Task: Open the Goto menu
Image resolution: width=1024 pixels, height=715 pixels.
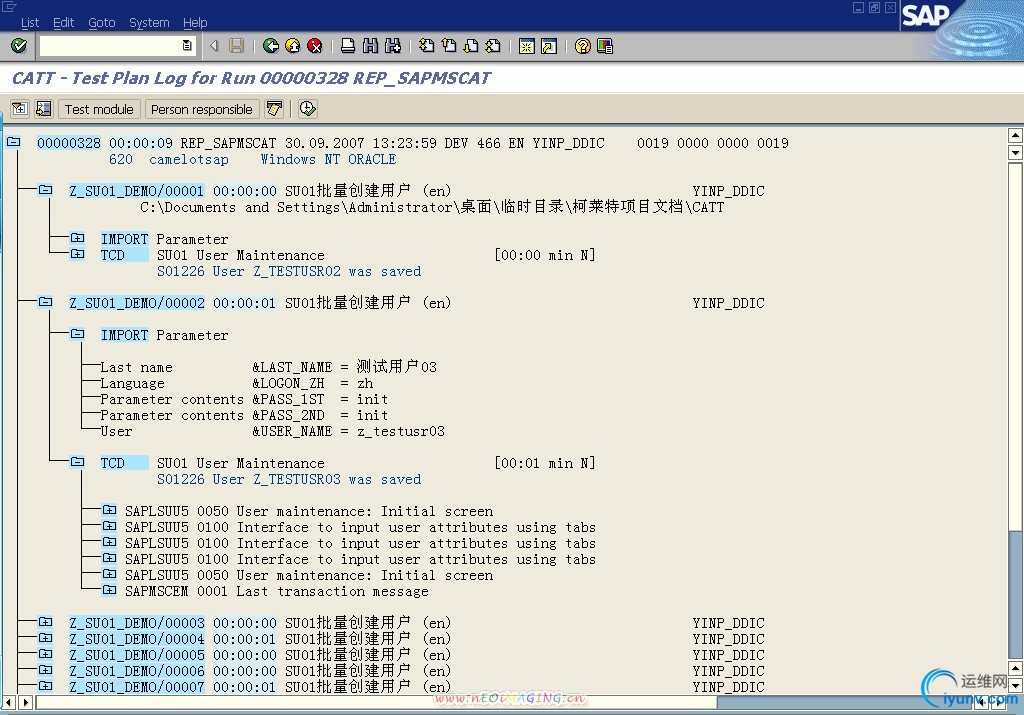Action: click(x=102, y=22)
